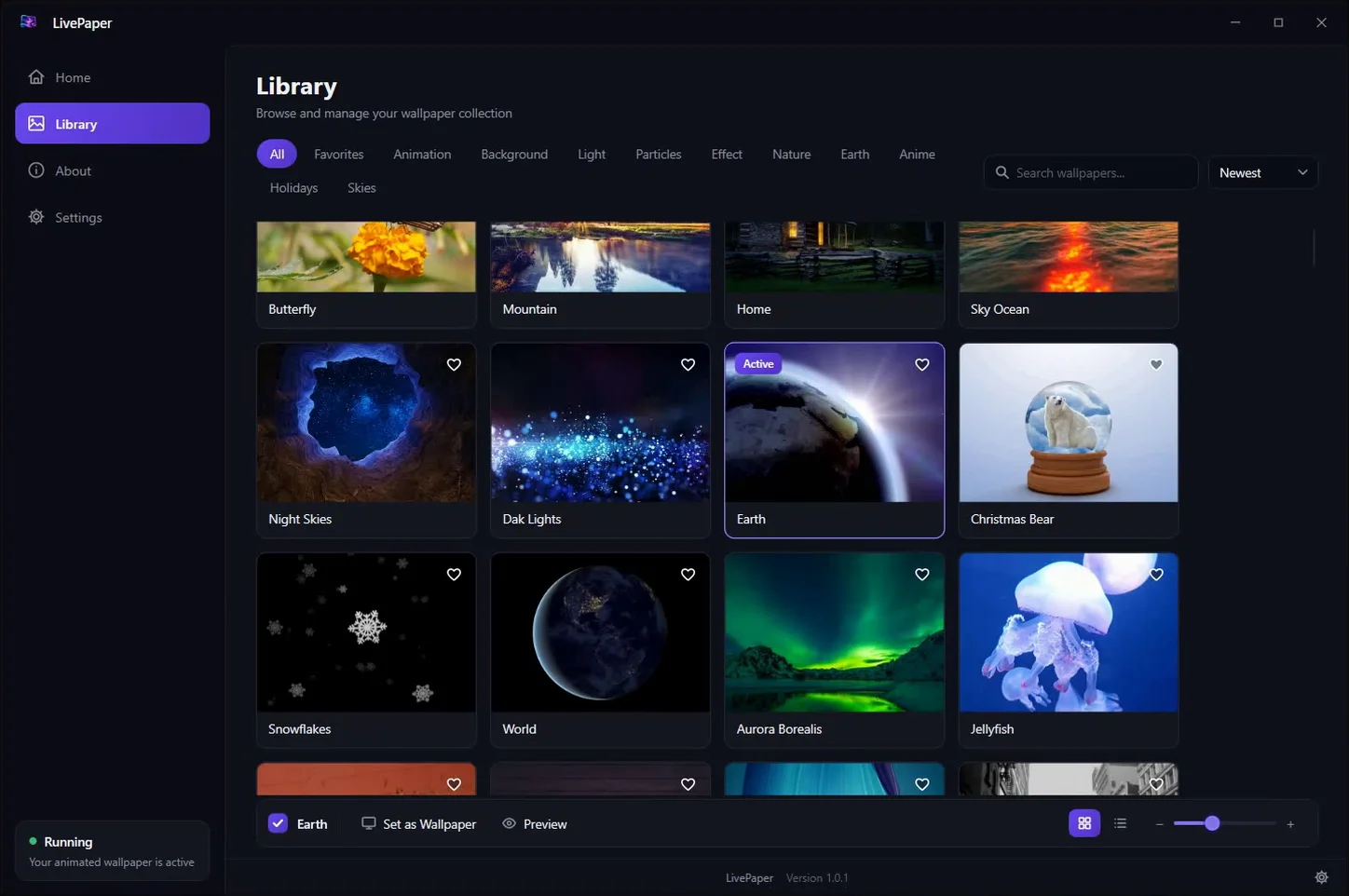Select the Snowflakes wallpaper thumbnail
Image resolution: width=1349 pixels, height=896 pixels.
coord(366,632)
